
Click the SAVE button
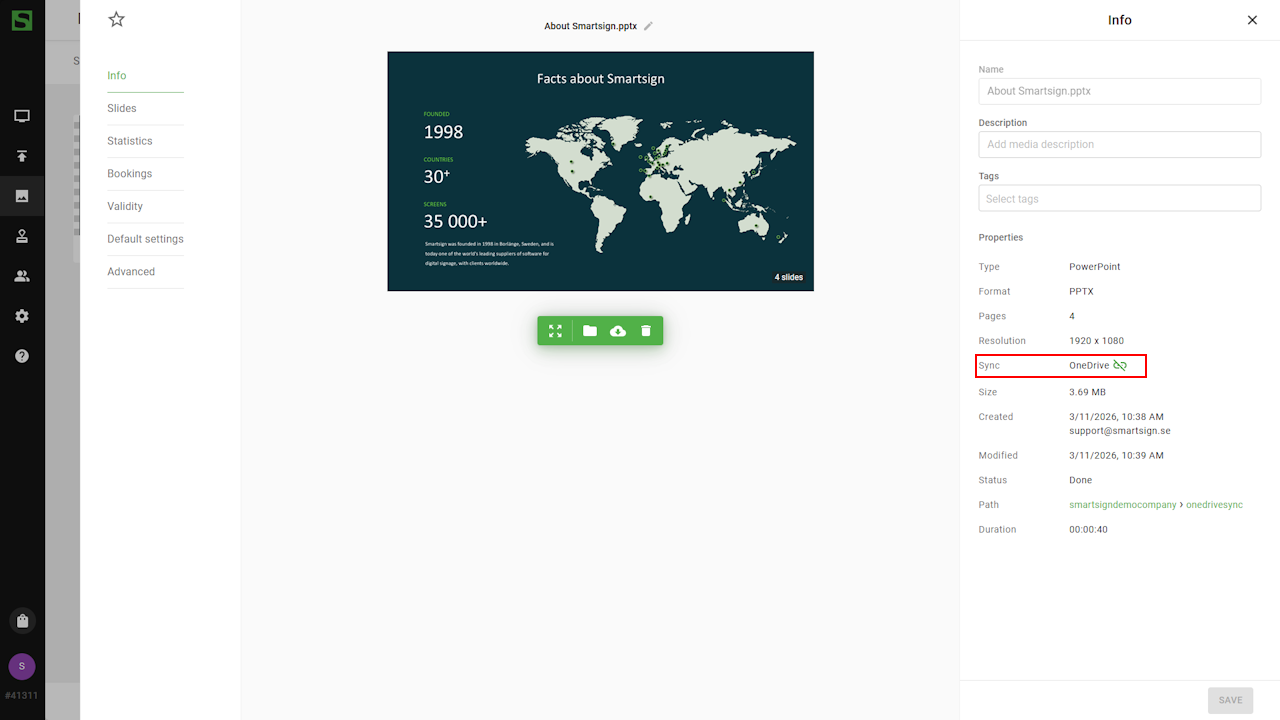tap(1230, 700)
